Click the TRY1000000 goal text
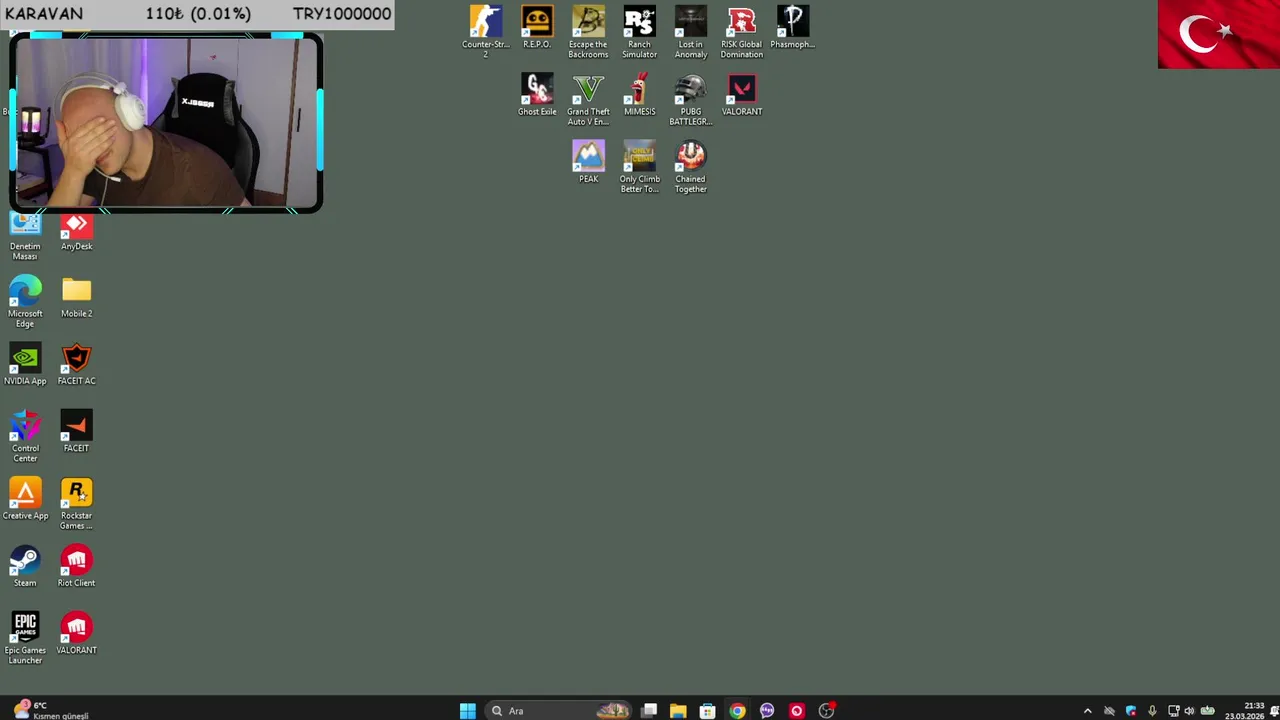Screen dimensions: 1280x720 342,14
